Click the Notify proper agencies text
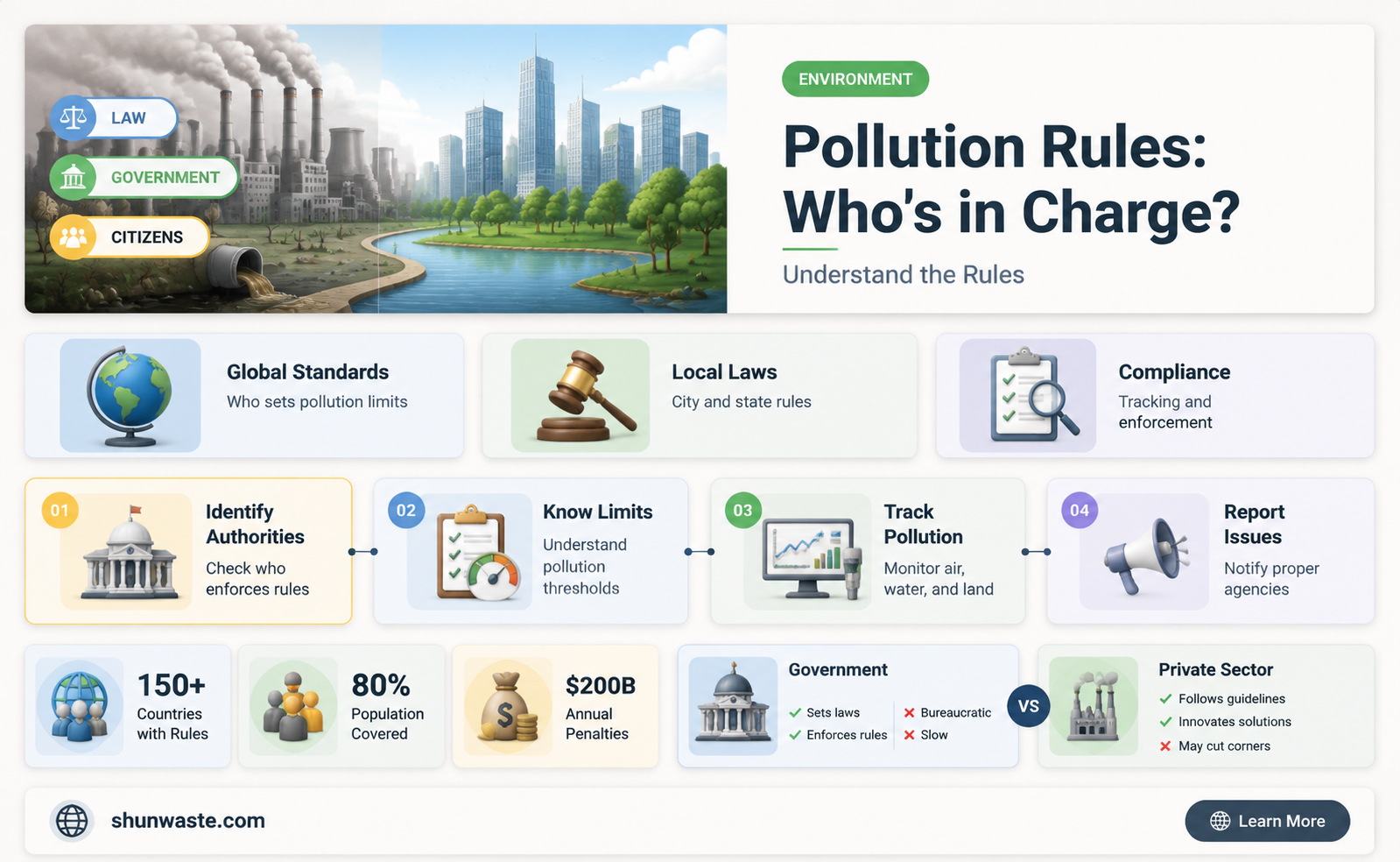The image size is (1400, 862). [1271, 579]
